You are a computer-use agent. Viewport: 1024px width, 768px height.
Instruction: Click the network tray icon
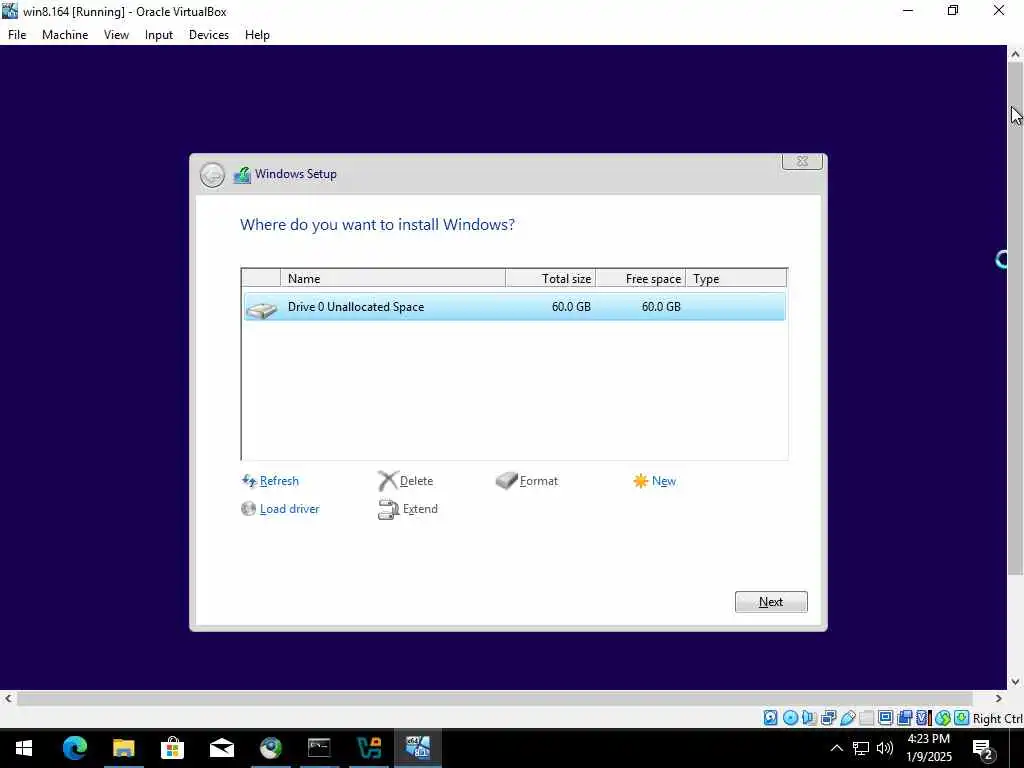pos(861,748)
